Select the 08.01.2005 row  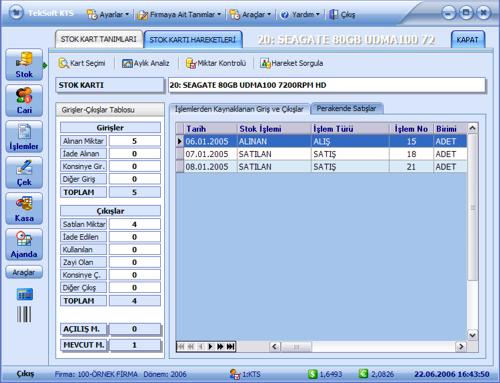[322, 167]
